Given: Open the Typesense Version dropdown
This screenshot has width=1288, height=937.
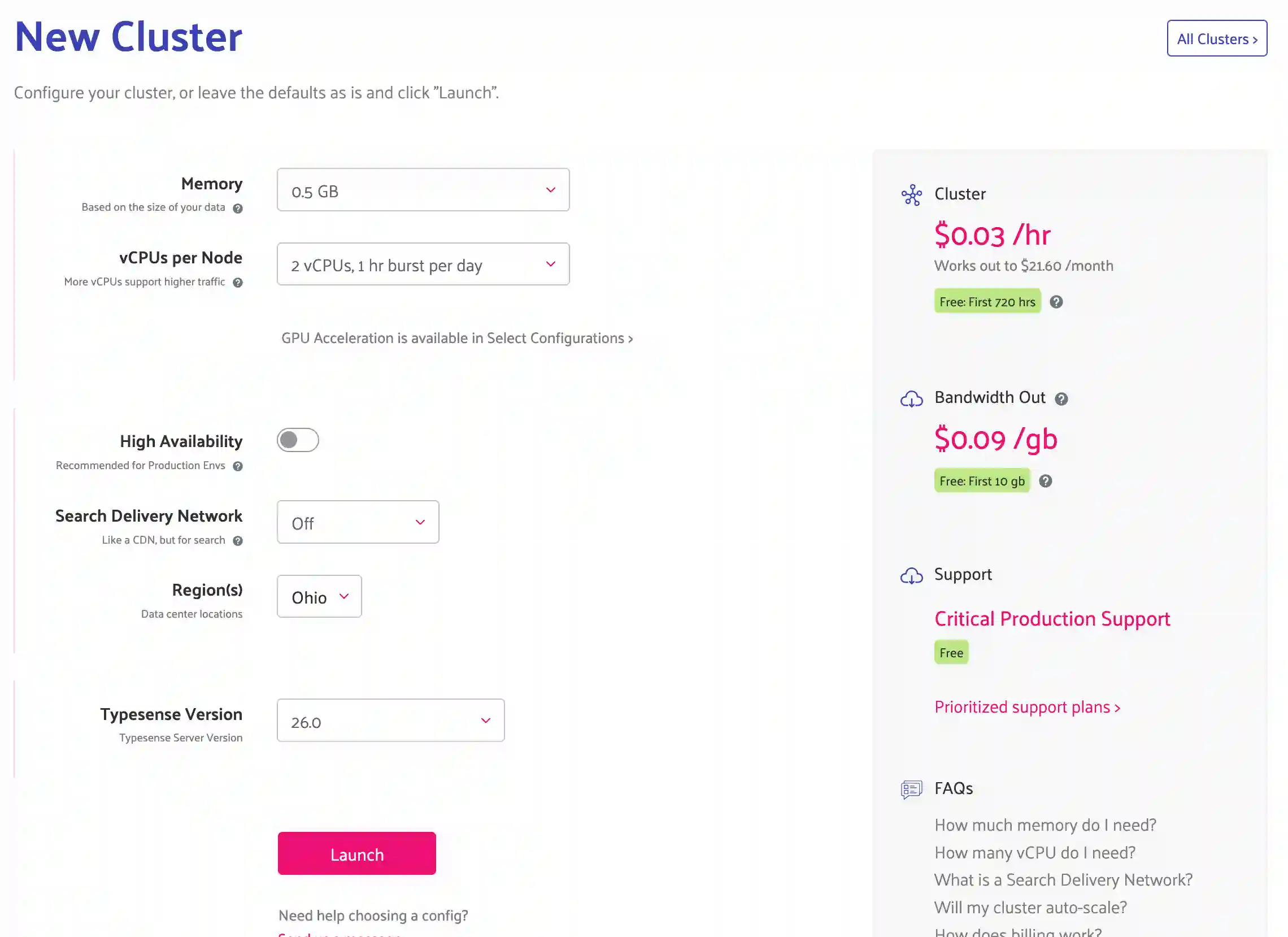Looking at the screenshot, I should 390,721.
